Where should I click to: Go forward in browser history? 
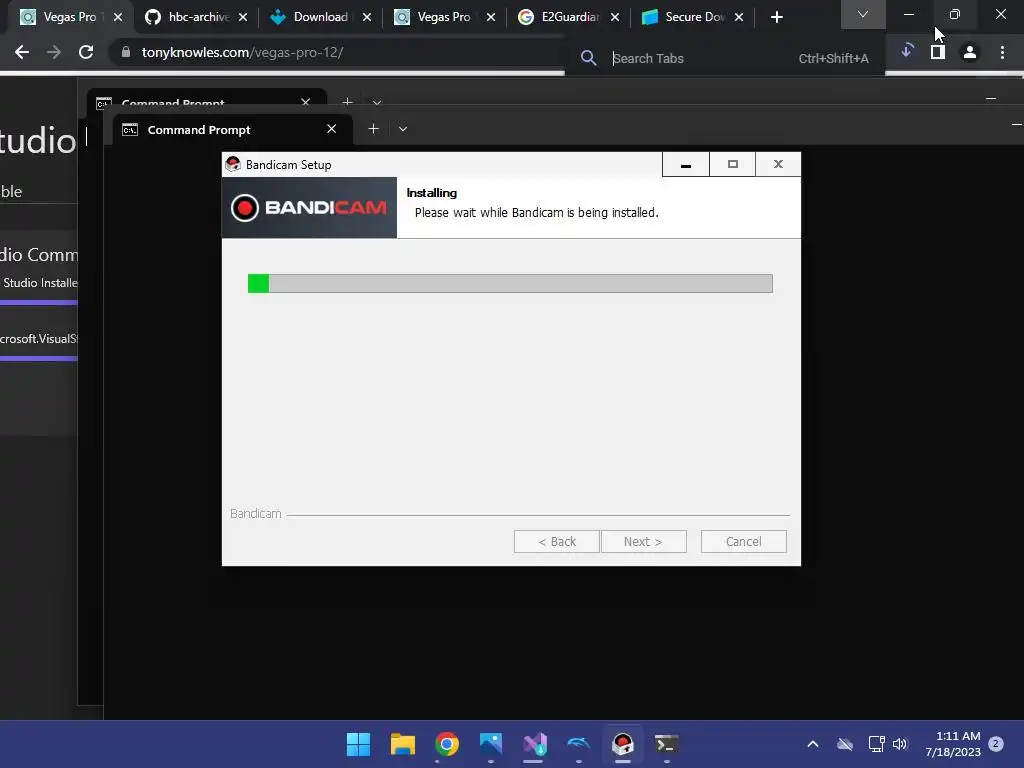pyautogui.click(x=54, y=52)
